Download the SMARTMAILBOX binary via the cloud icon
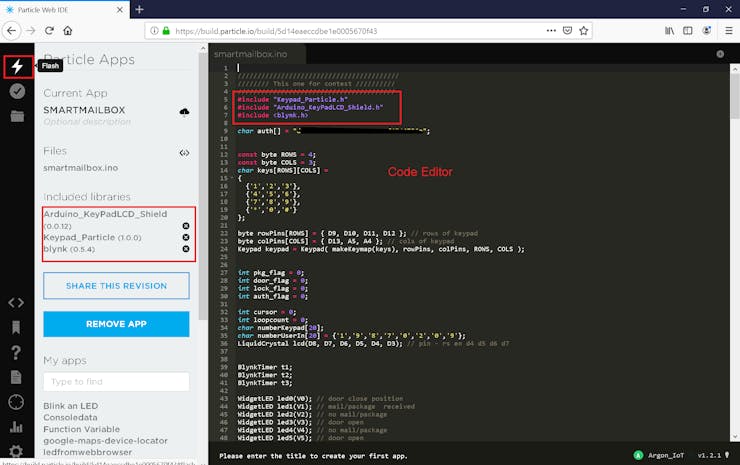The image size is (740, 465). click(x=185, y=111)
